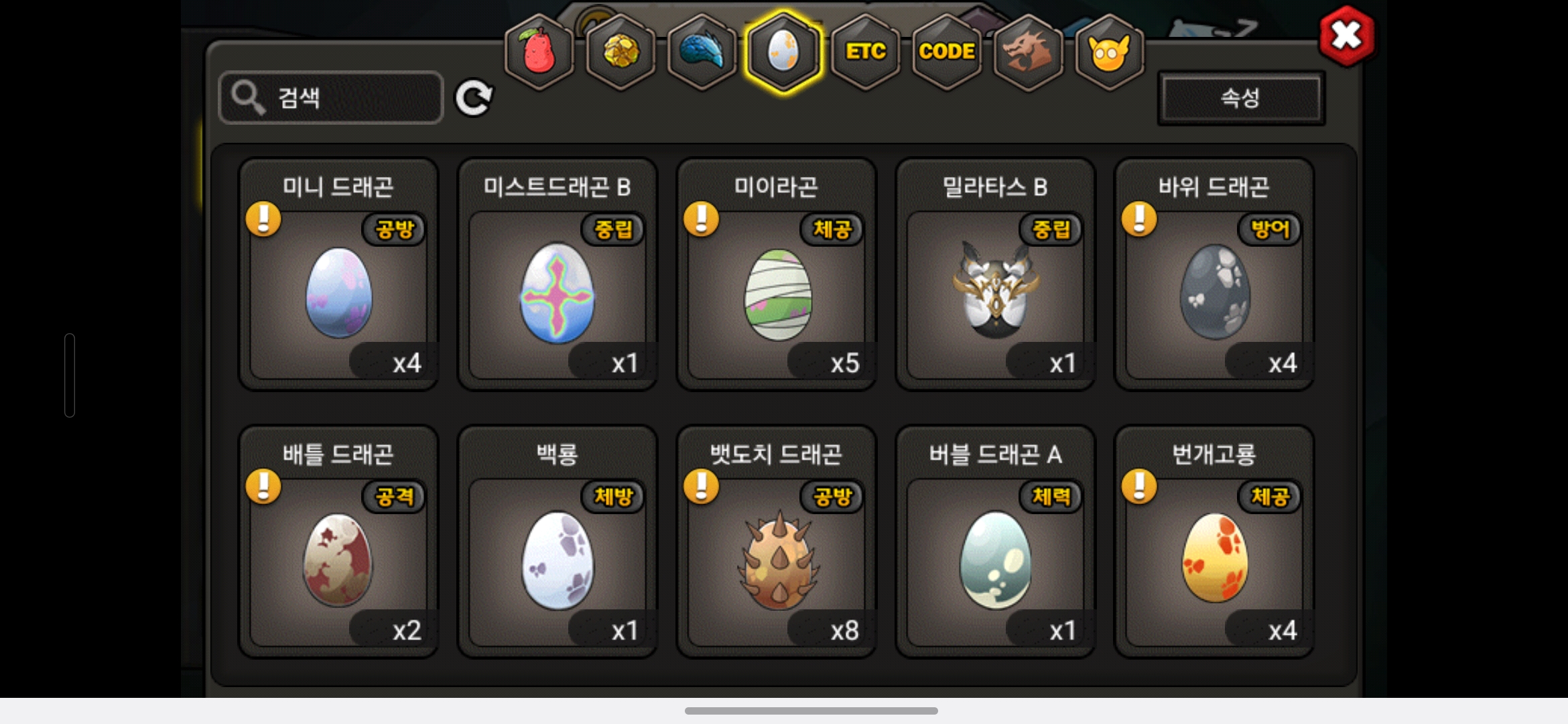Screen dimensions: 1568x724
Task: Open the 속성 attribute filter button
Action: 1241,98
